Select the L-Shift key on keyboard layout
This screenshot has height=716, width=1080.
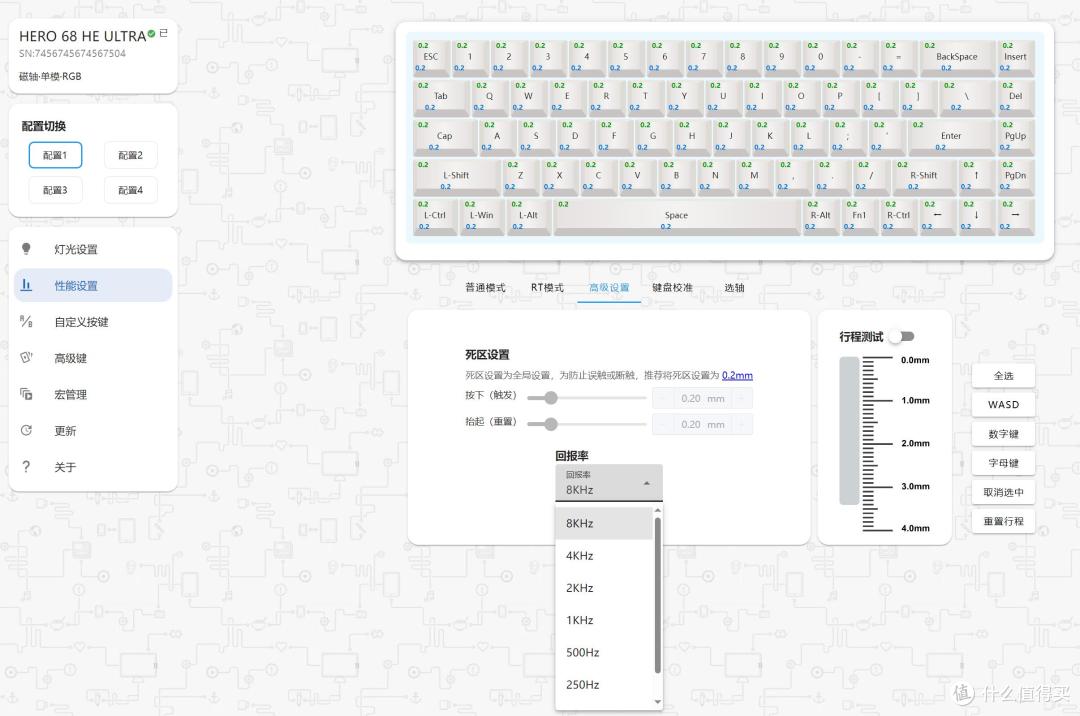tap(456, 176)
